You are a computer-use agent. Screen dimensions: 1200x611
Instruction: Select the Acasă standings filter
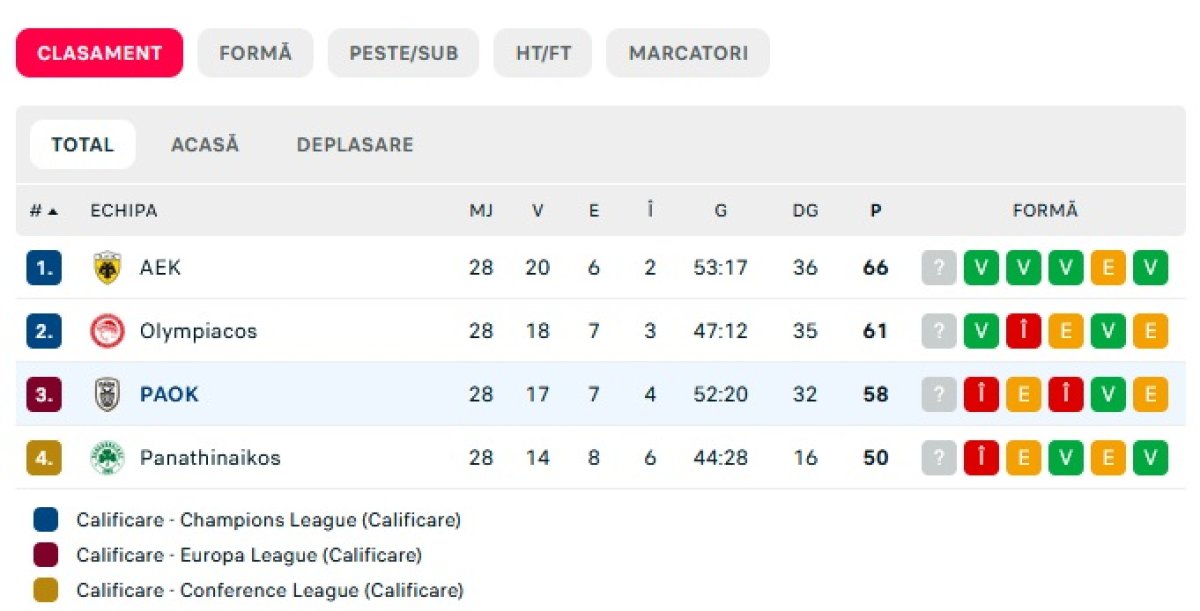pos(205,145)
